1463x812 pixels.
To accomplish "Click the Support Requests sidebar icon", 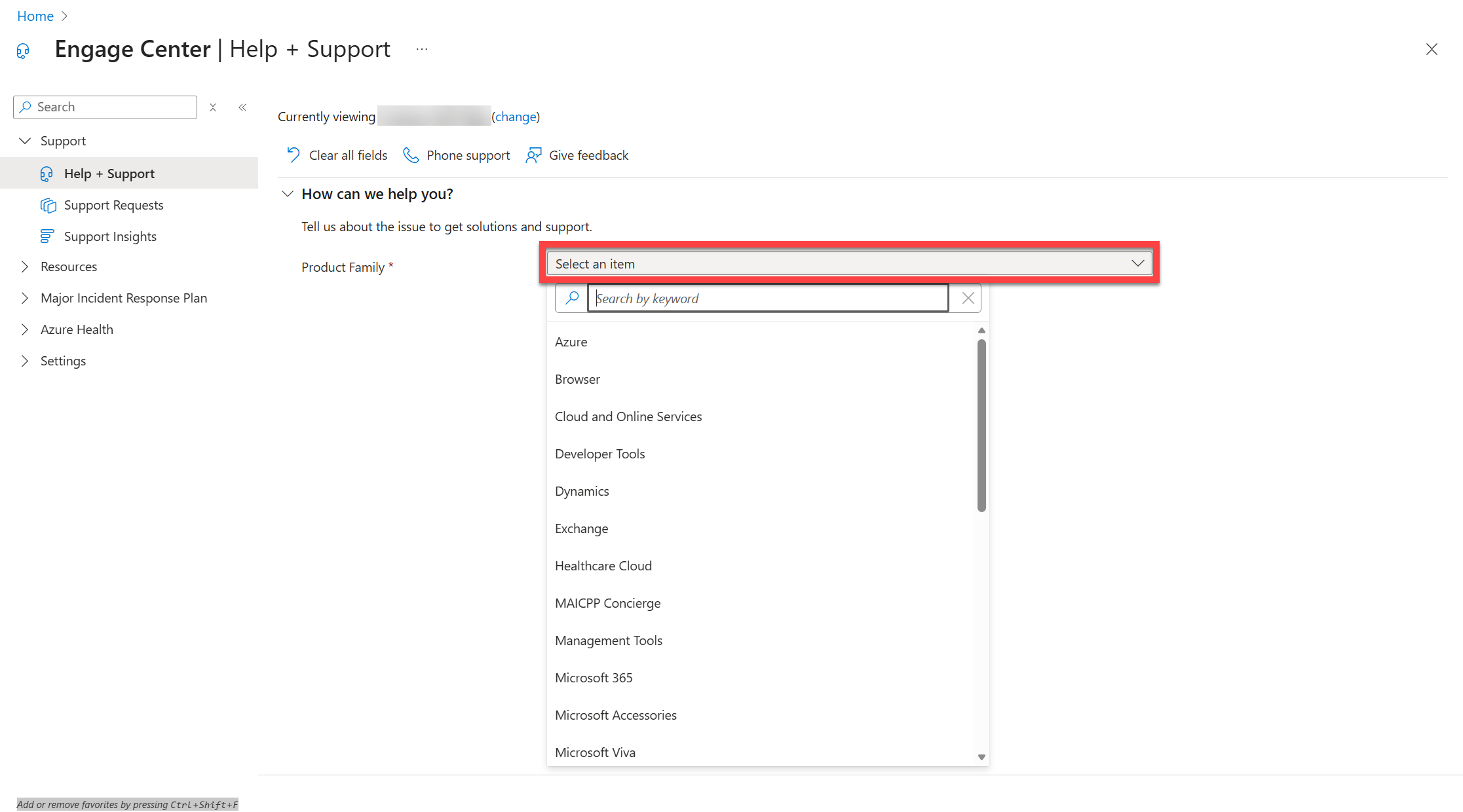I will tap(48, 205).
